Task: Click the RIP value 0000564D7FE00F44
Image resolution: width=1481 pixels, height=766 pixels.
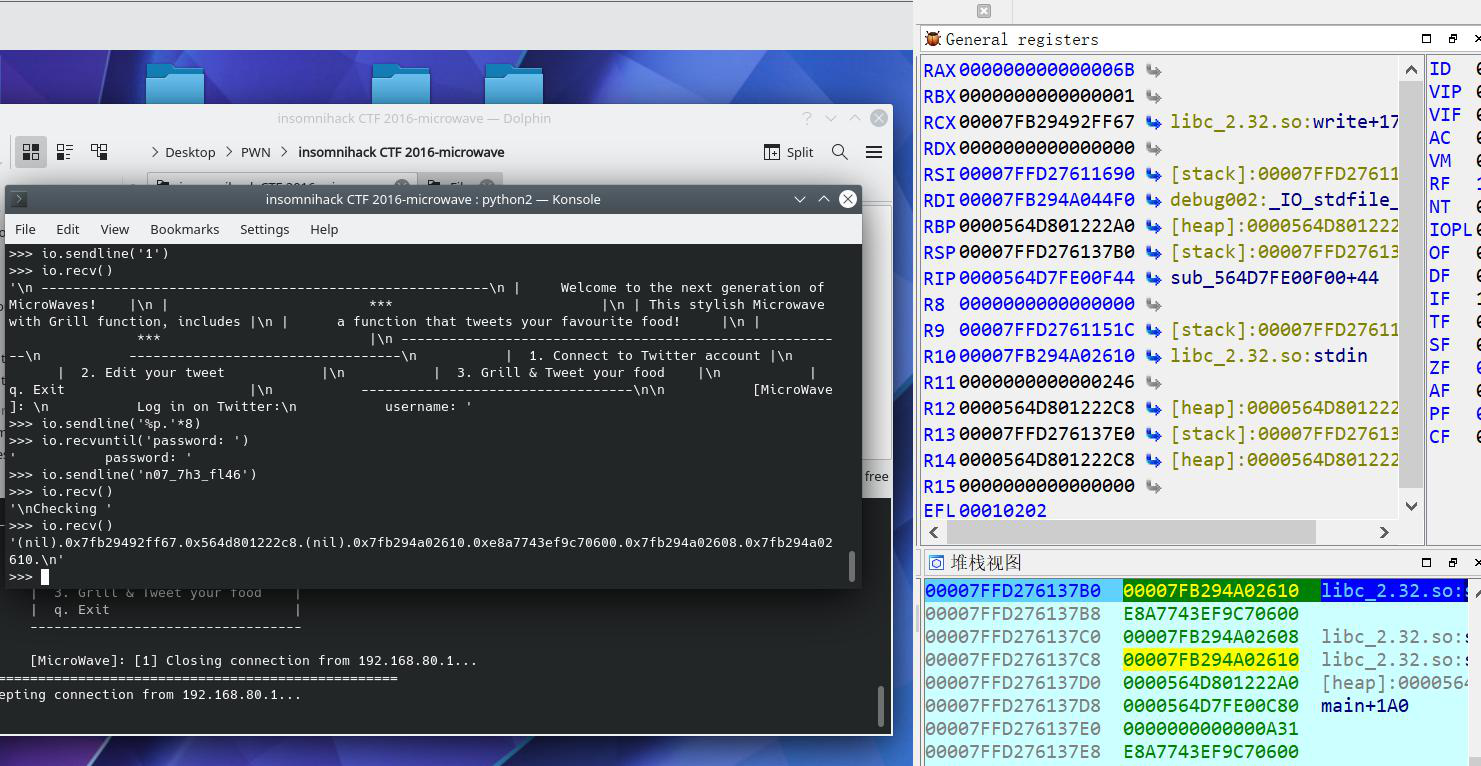Action: coord(1046,278)
